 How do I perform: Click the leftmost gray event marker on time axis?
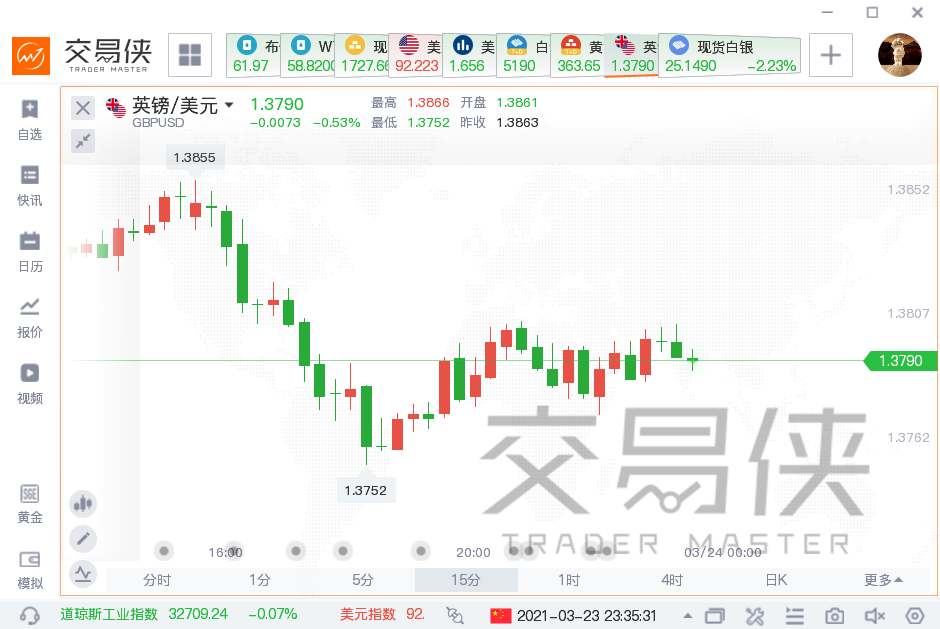point(164,550)
